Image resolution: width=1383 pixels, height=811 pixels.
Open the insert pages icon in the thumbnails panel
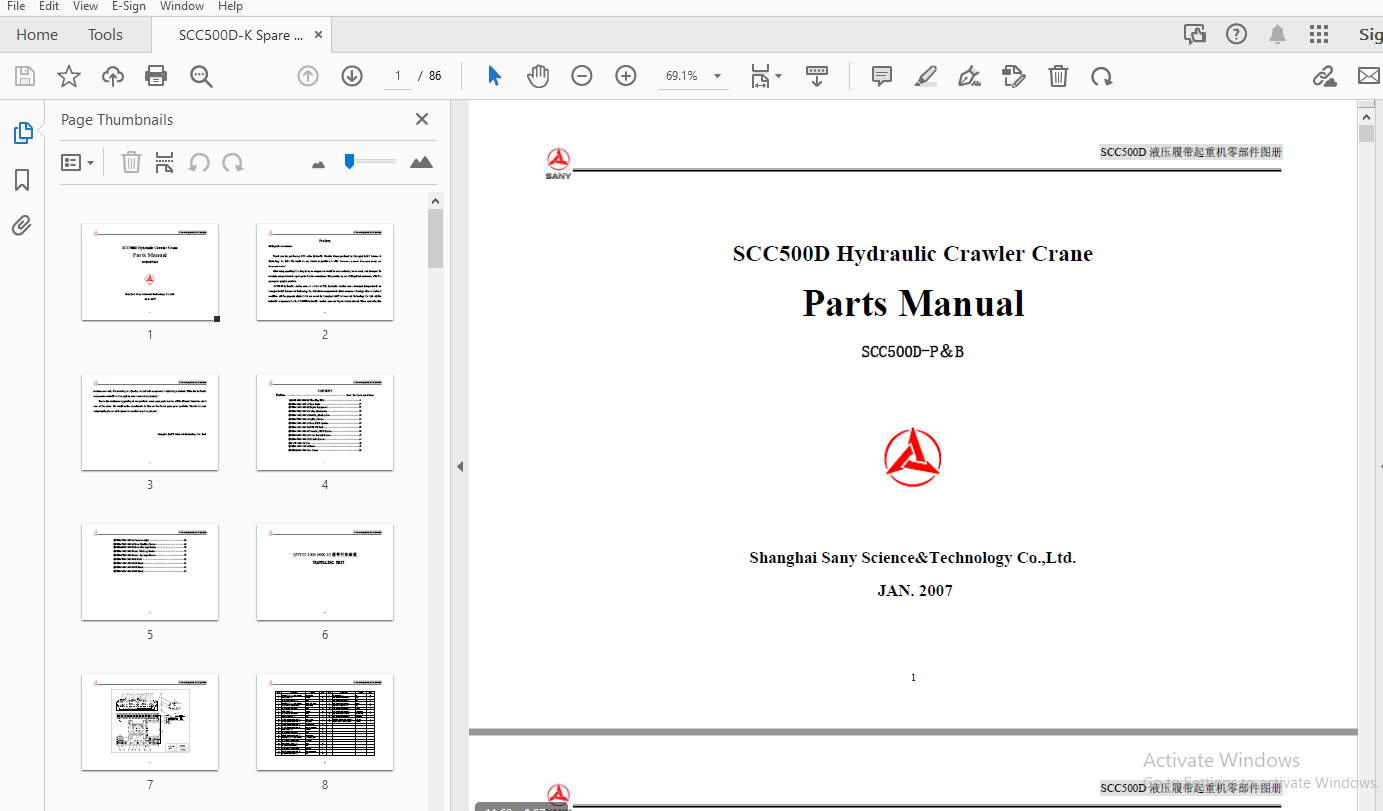pos(165,162)
